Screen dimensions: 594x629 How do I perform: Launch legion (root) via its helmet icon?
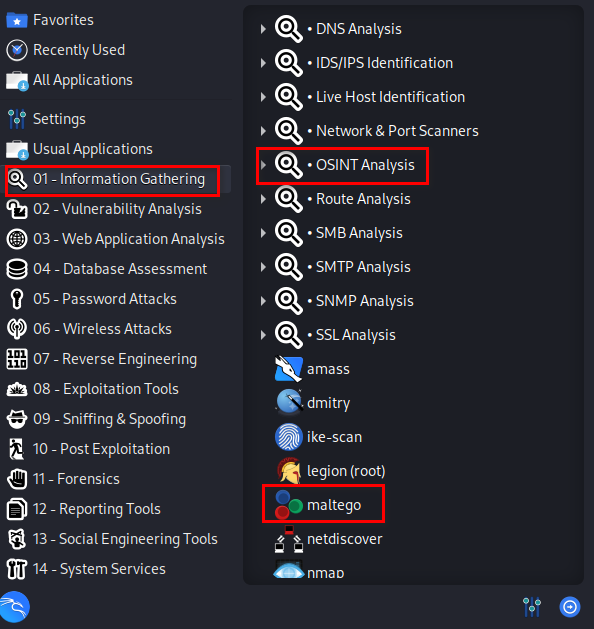(x=289, y=471)
